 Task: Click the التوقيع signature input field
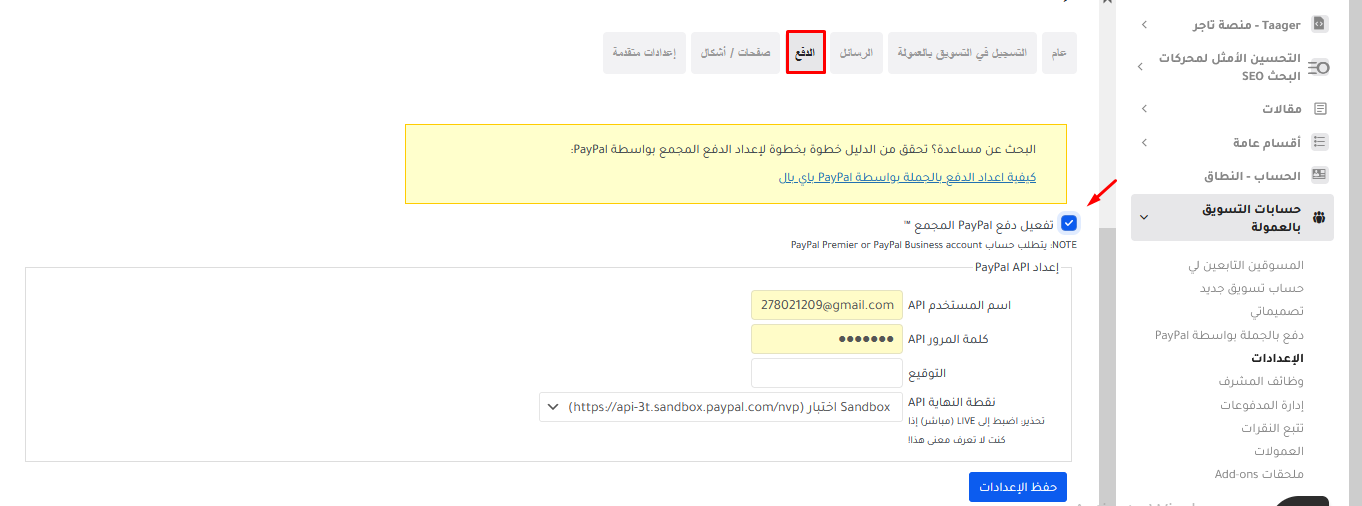click(x=827, y=373)
